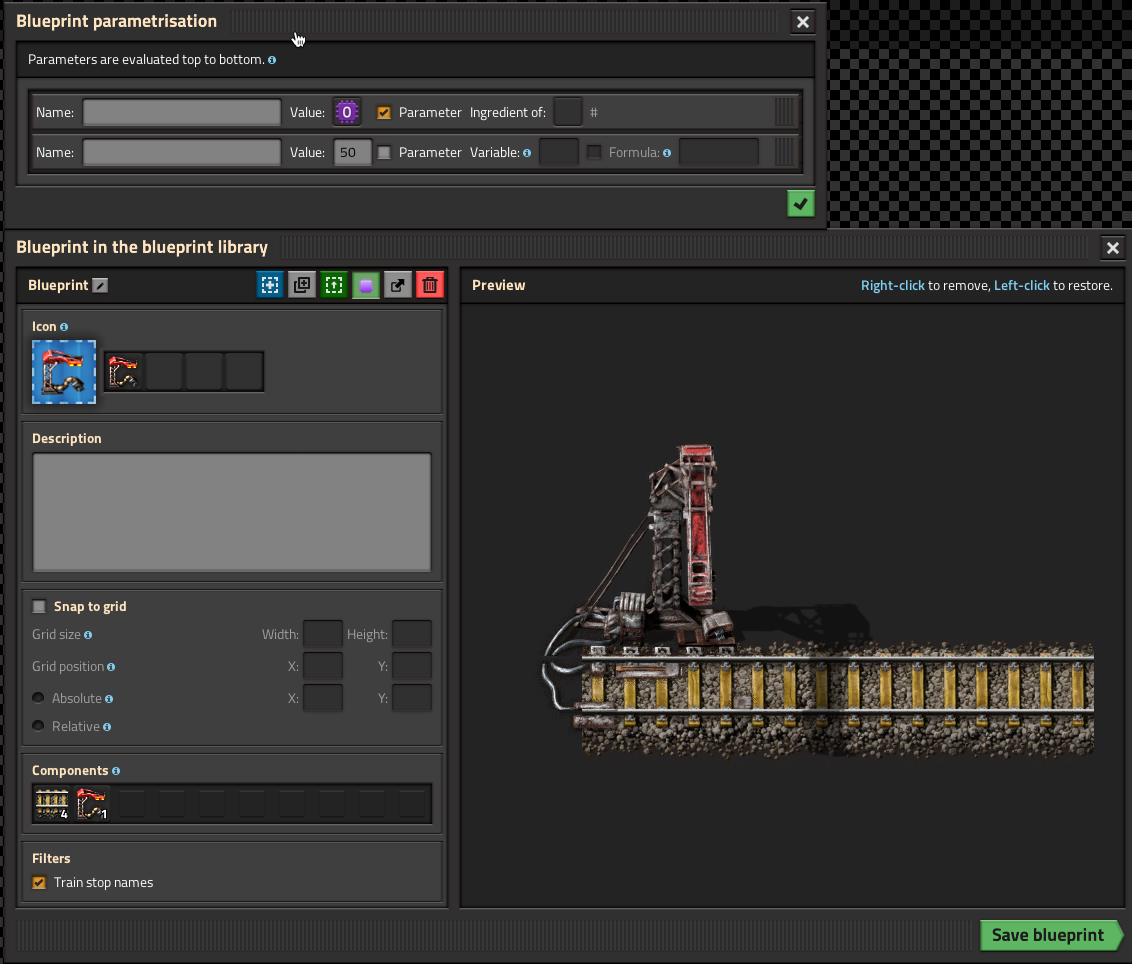Uncheck Parameter checkbox in first row
Viewport: 1132px width, 964px height.
coord(384,113)
